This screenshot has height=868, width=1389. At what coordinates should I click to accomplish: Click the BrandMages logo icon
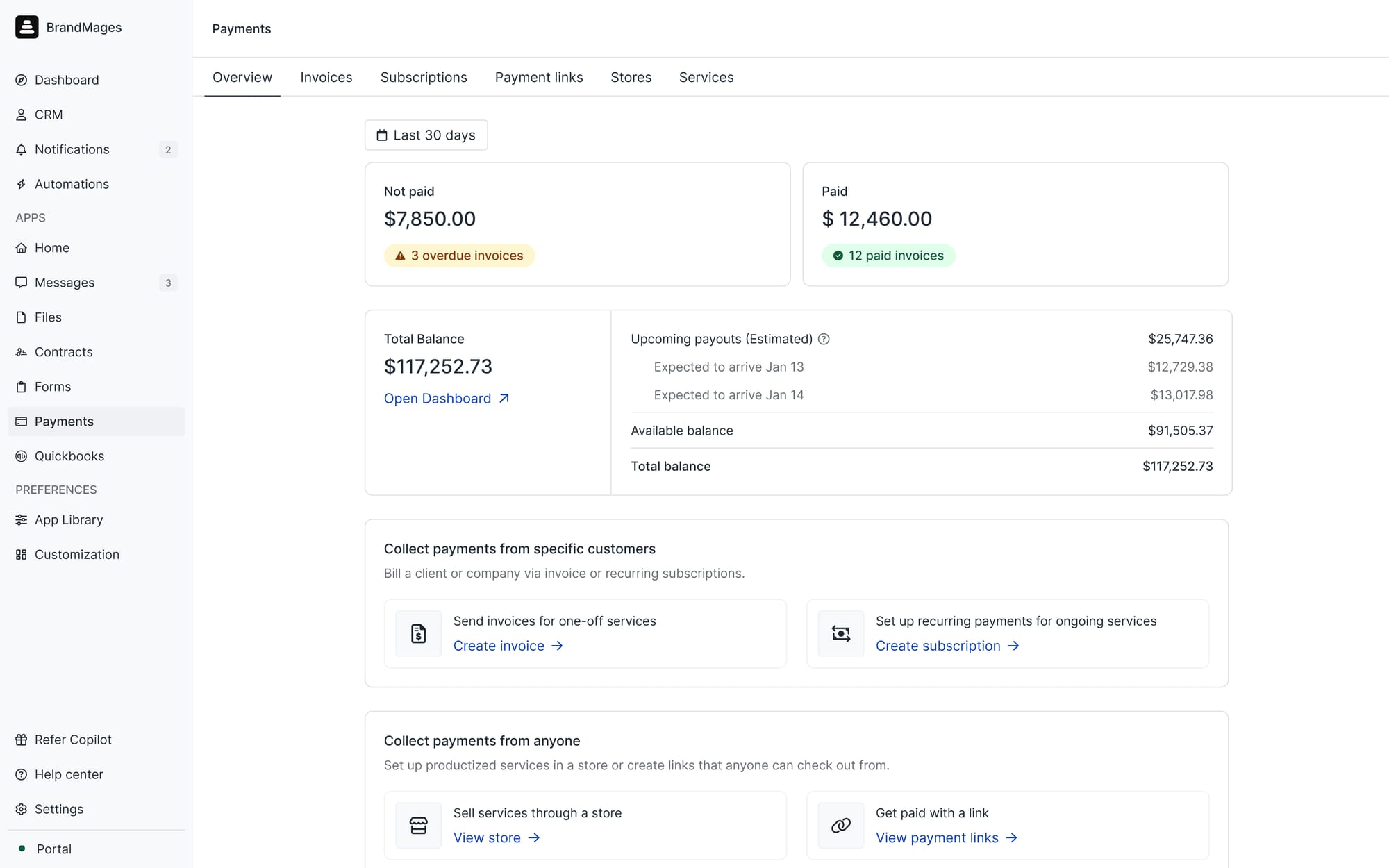click(x=27, y=27)
